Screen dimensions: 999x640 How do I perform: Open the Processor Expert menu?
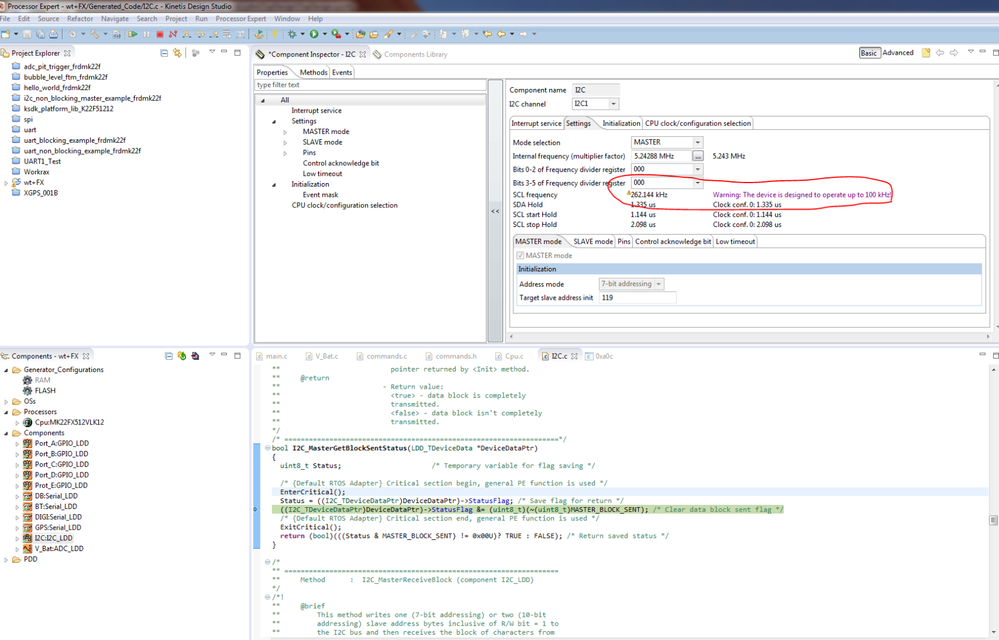click(x=242, y=19)
